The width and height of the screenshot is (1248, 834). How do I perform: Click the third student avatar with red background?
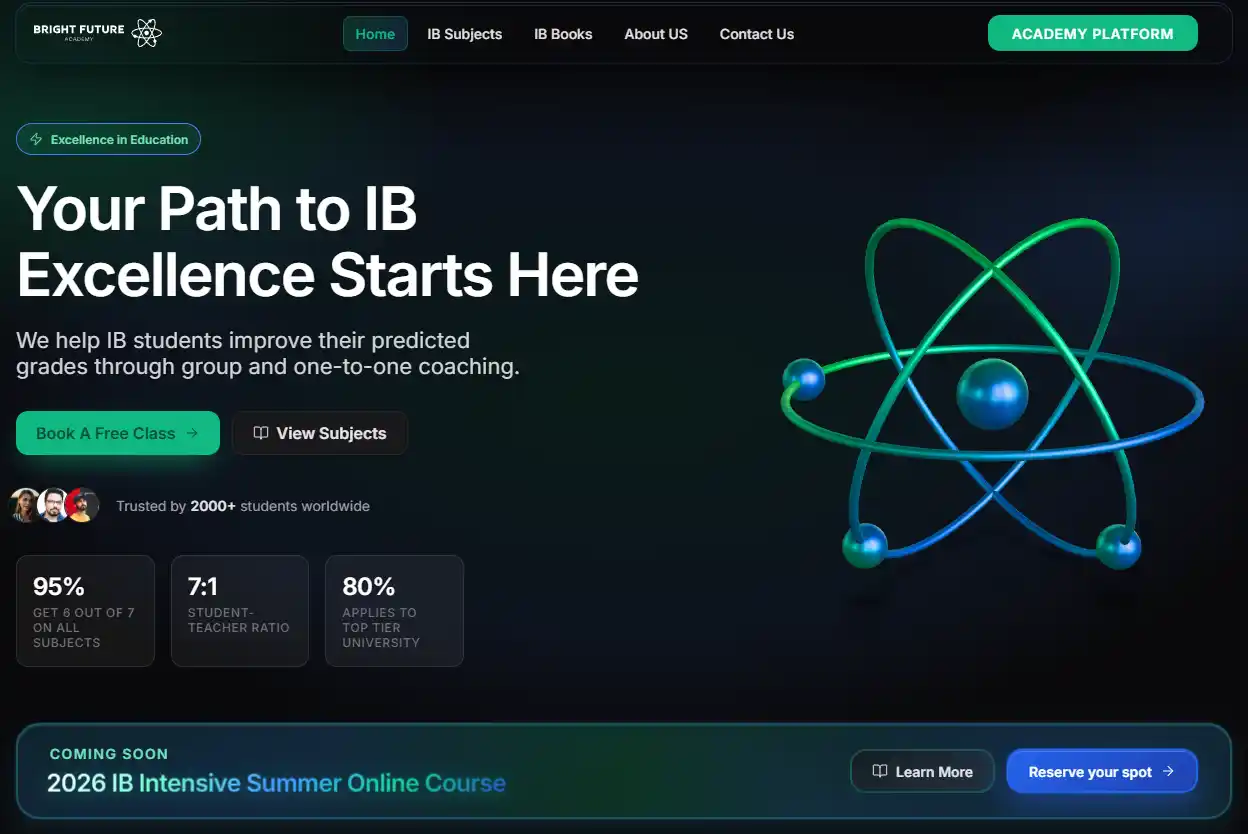pos(83,506)
